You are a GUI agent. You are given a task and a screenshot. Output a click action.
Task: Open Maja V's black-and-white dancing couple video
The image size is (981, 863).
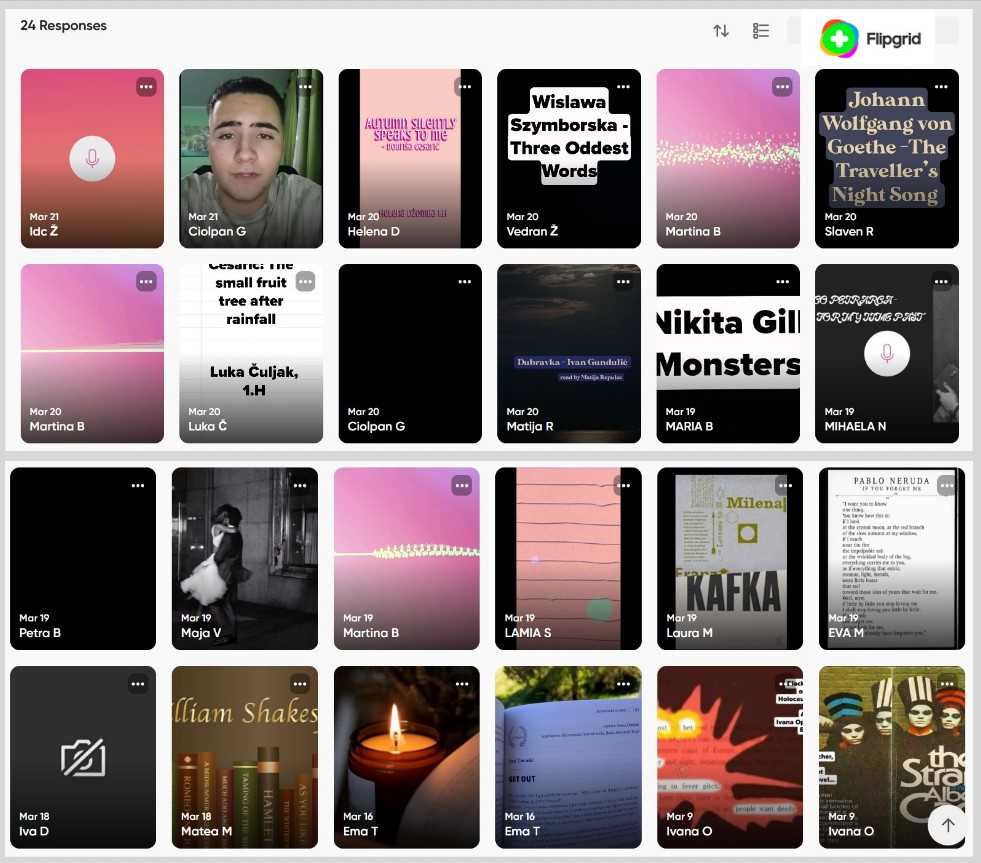(x=245, y=558)
